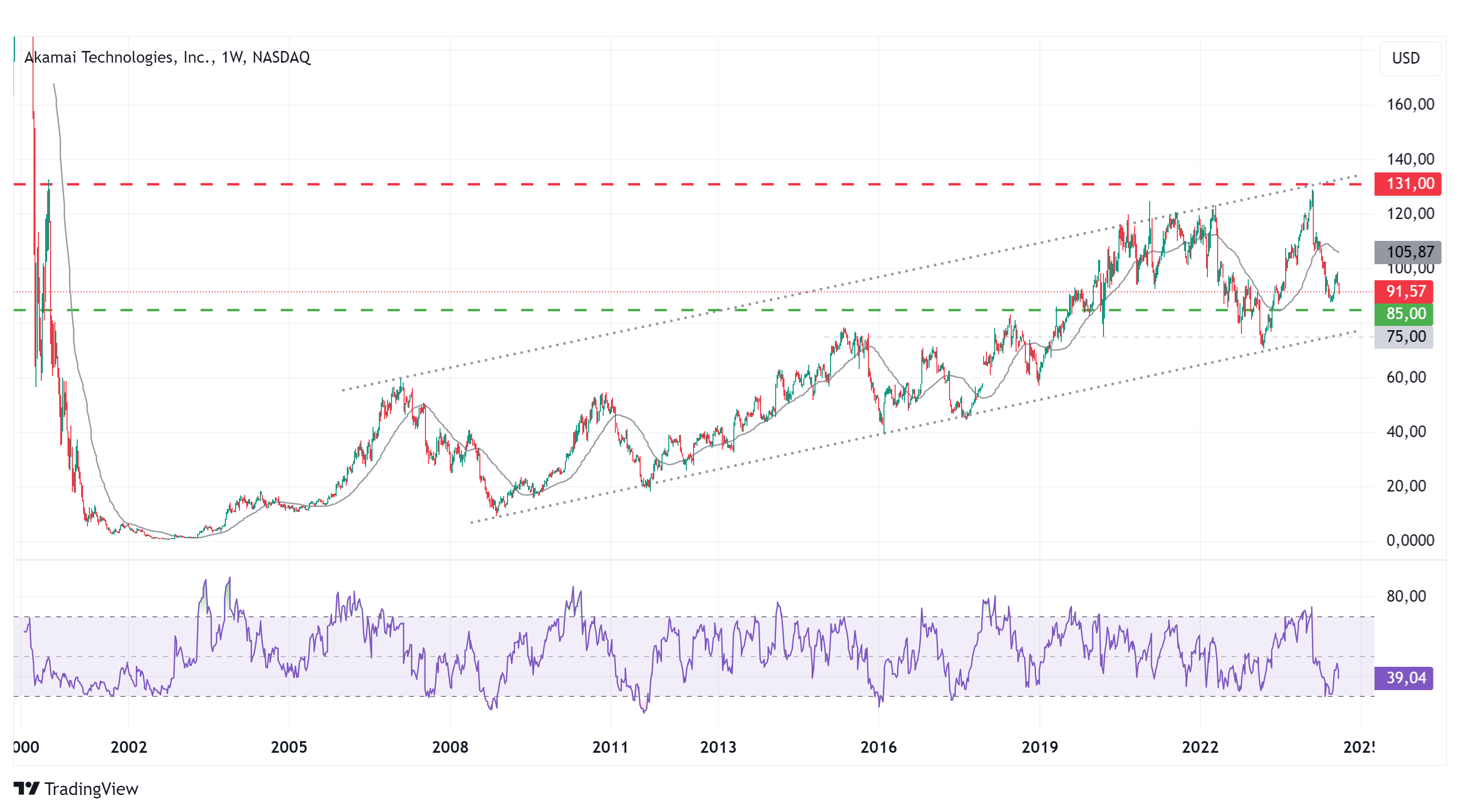Screen dimensions: 1460x812
Task: Click the red 91,57 current price label
Action: click(x=1404, y=291)
